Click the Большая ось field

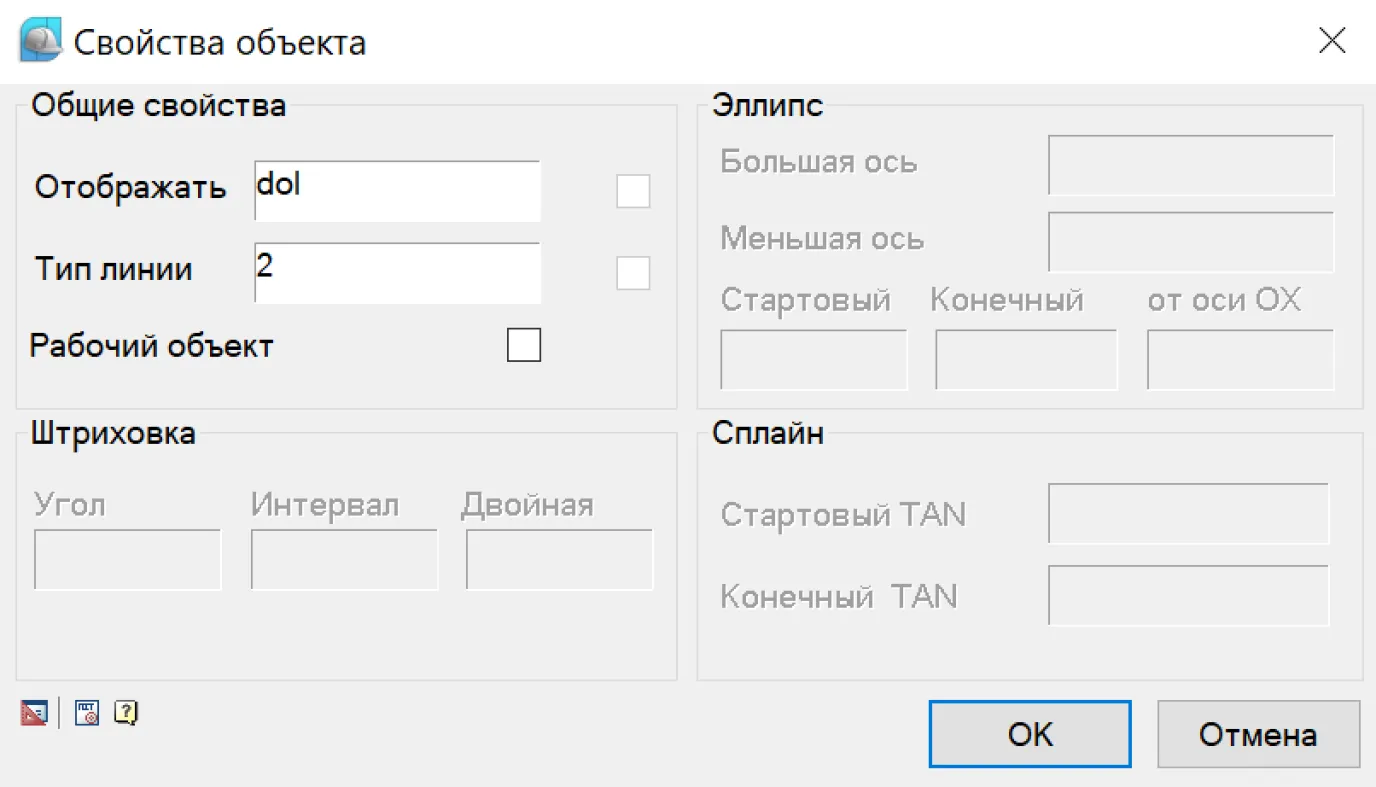click(1190, 165)
